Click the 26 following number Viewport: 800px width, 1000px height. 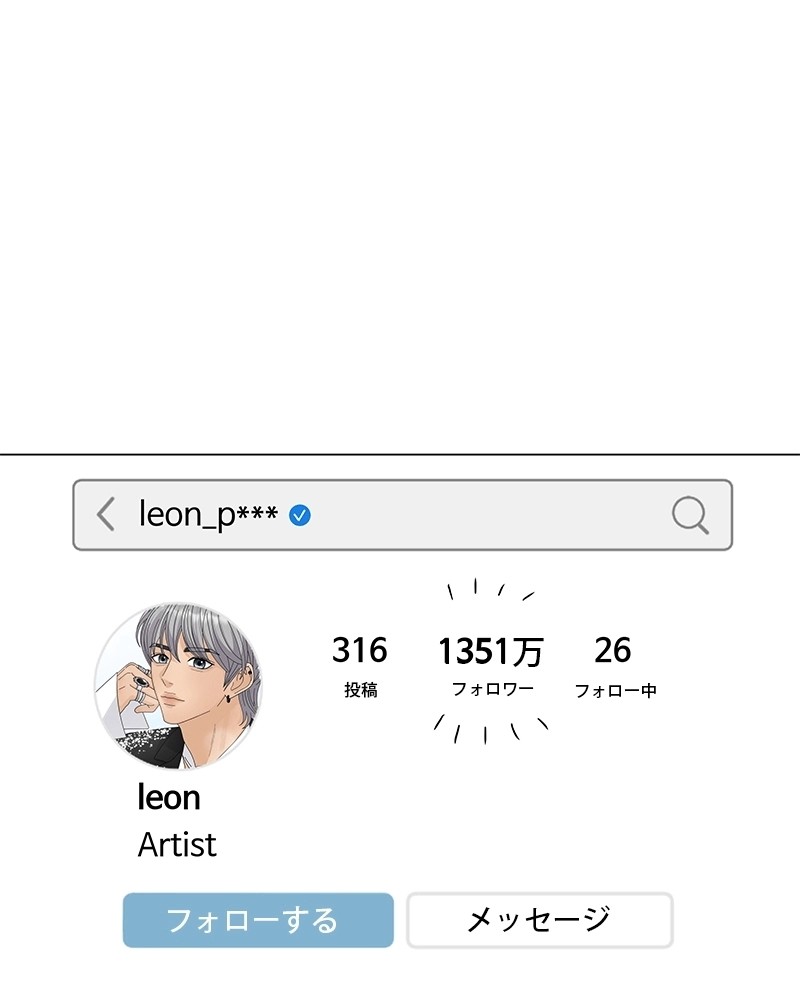coord(612,651)
